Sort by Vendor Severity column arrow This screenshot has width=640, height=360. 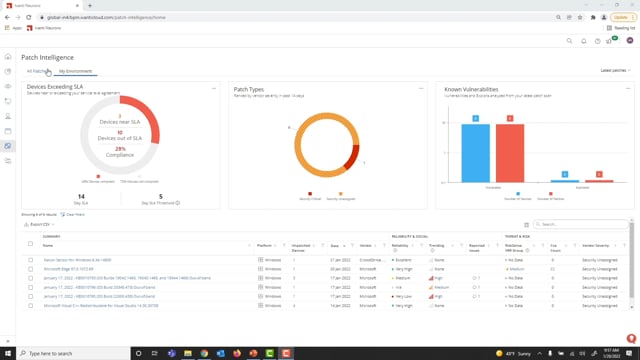coord(616,246)
